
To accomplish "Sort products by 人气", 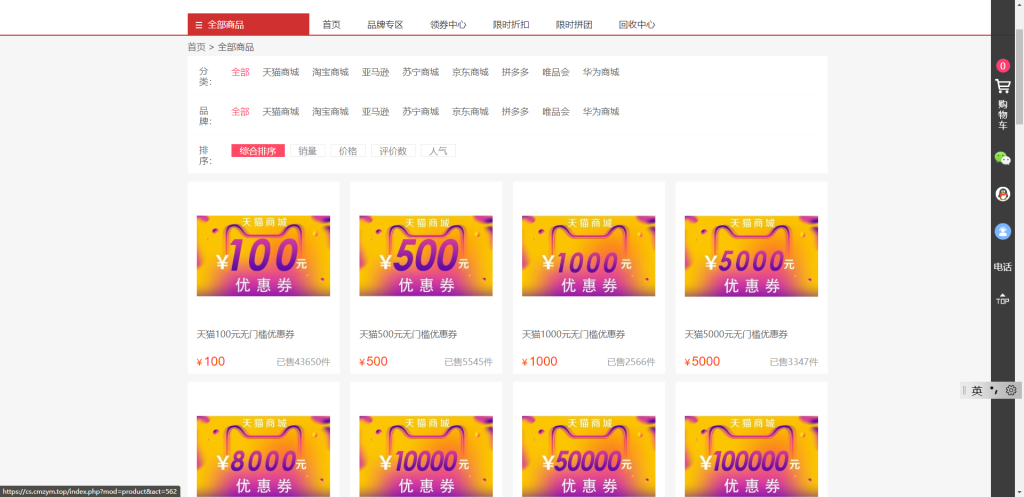I will click(x=438, y=151).
